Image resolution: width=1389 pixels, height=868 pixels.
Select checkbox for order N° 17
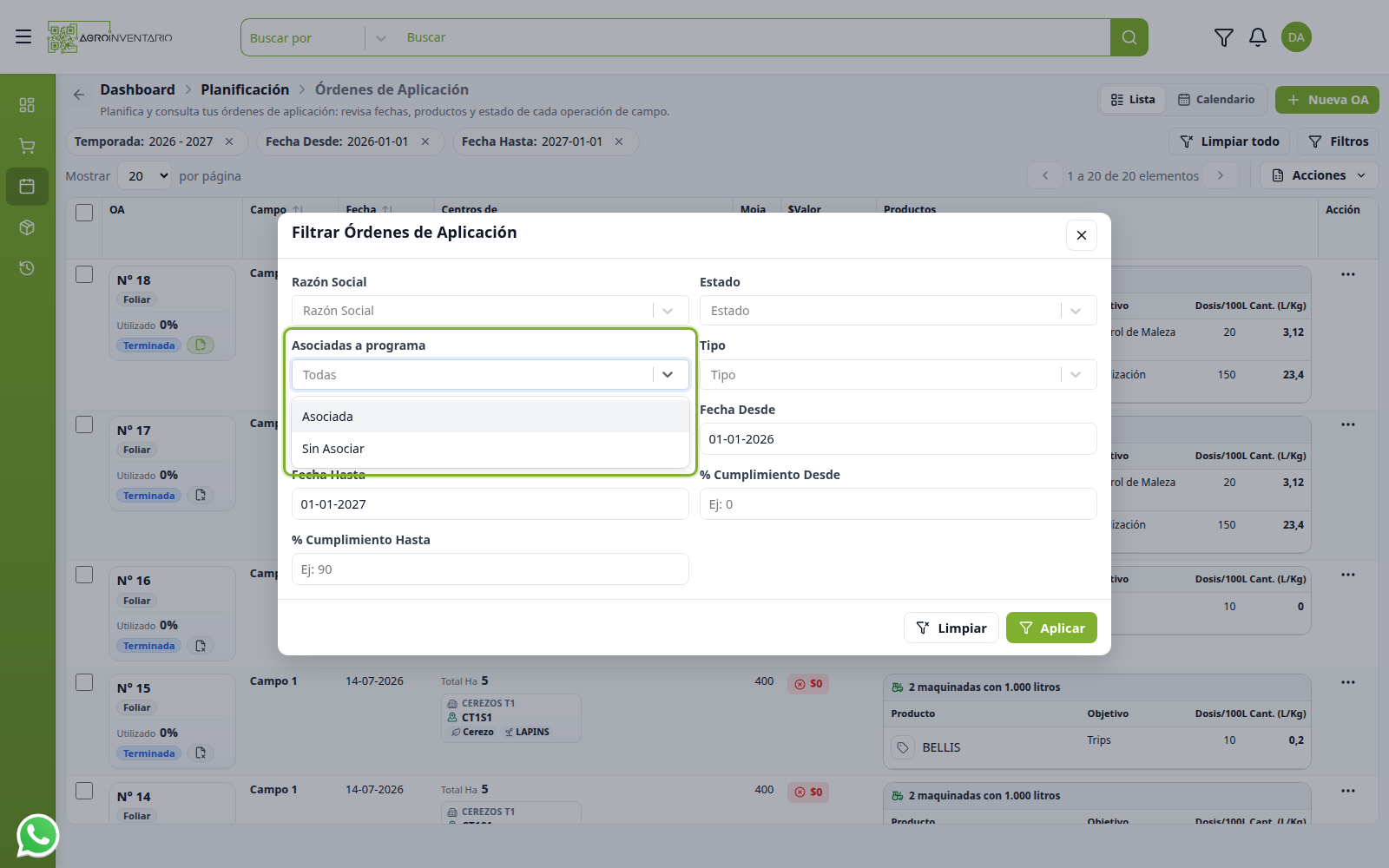(x=84, y=424)
